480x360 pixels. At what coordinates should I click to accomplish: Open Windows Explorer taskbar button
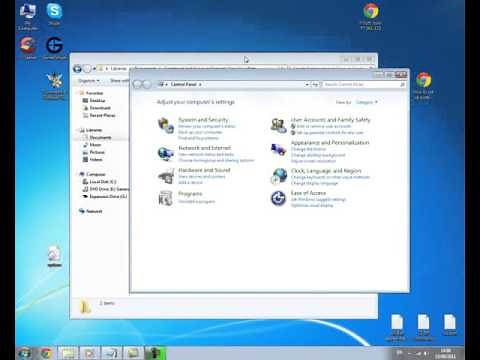click(68, 353)
